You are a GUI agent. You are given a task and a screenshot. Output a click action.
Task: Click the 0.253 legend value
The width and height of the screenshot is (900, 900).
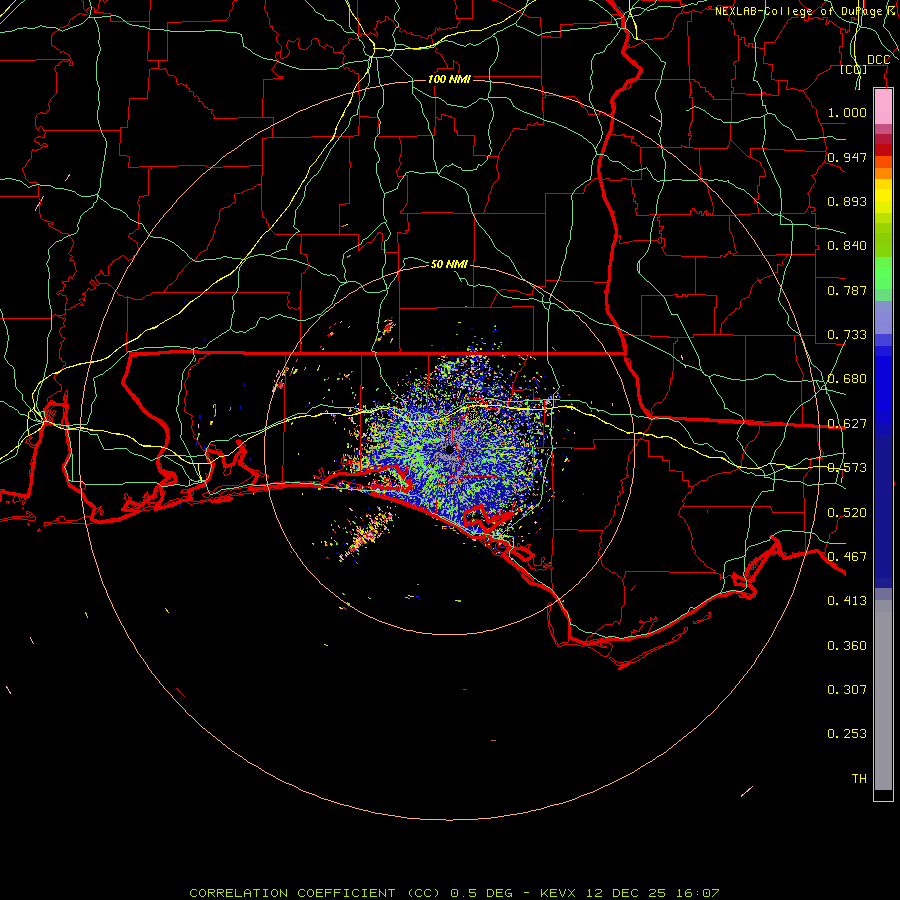click(847, 734)
